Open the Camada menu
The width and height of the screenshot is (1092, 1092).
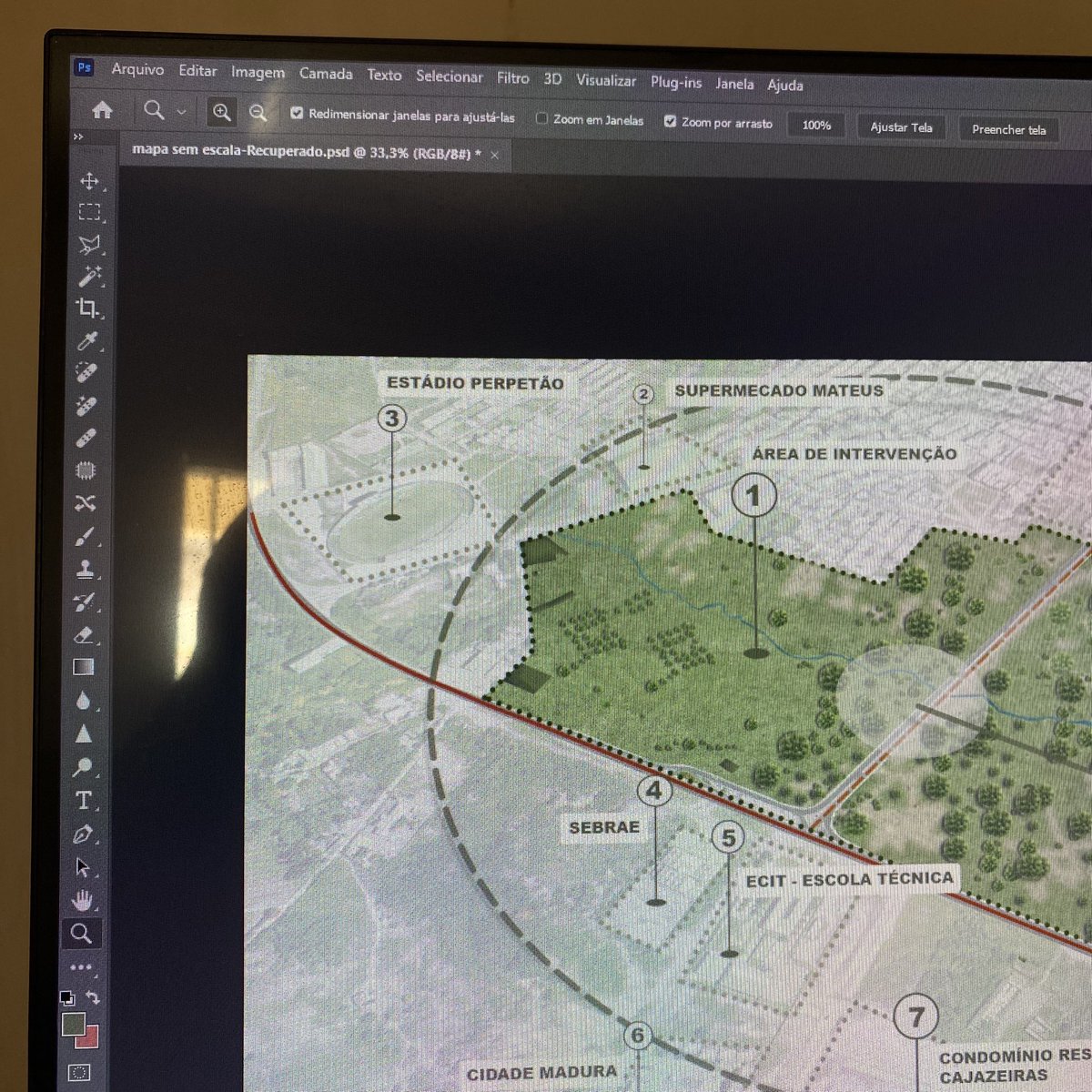pos(326,74)
